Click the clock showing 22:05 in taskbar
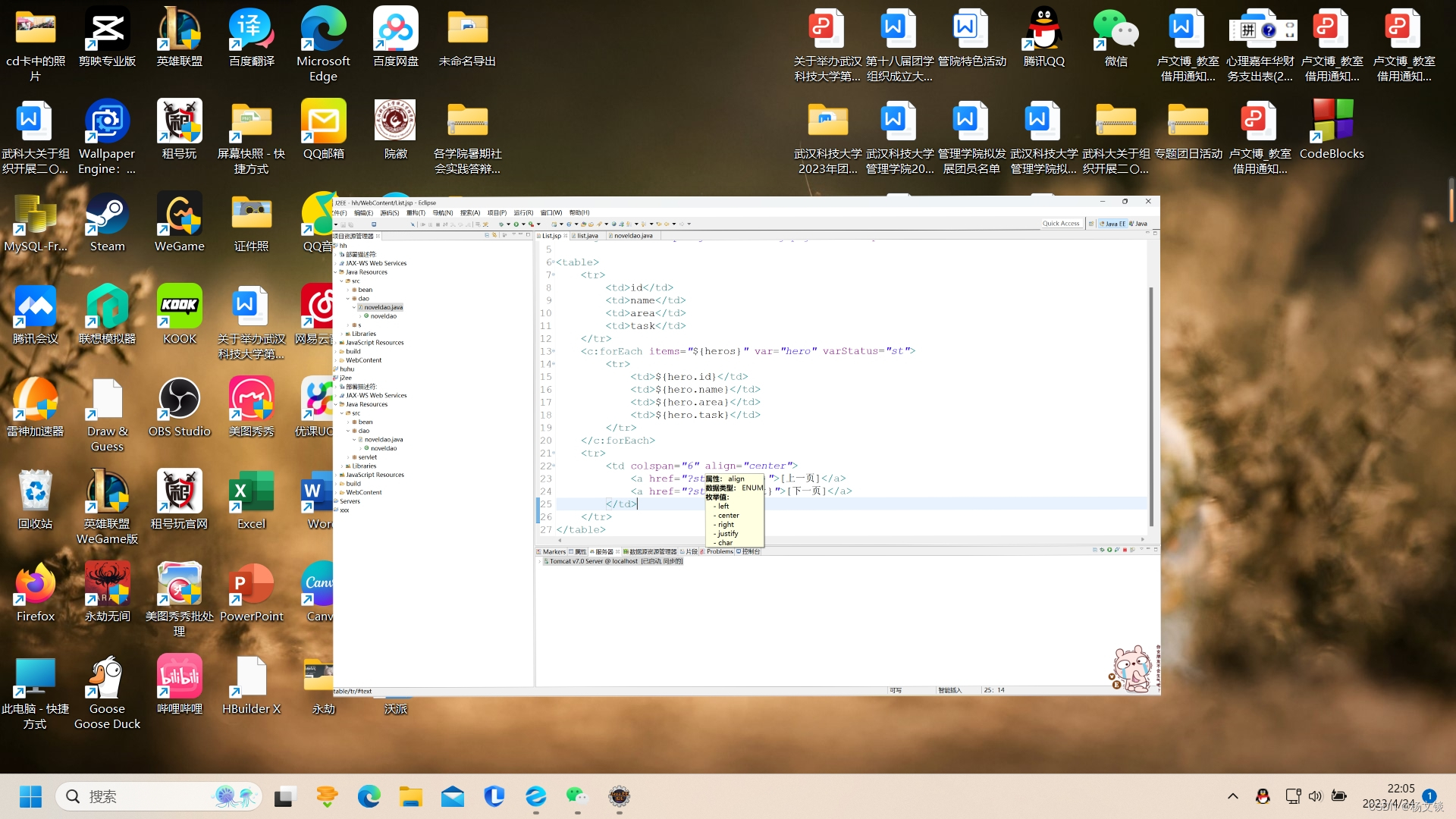The image size is (1456, 819). click(x=1400, y=788)
